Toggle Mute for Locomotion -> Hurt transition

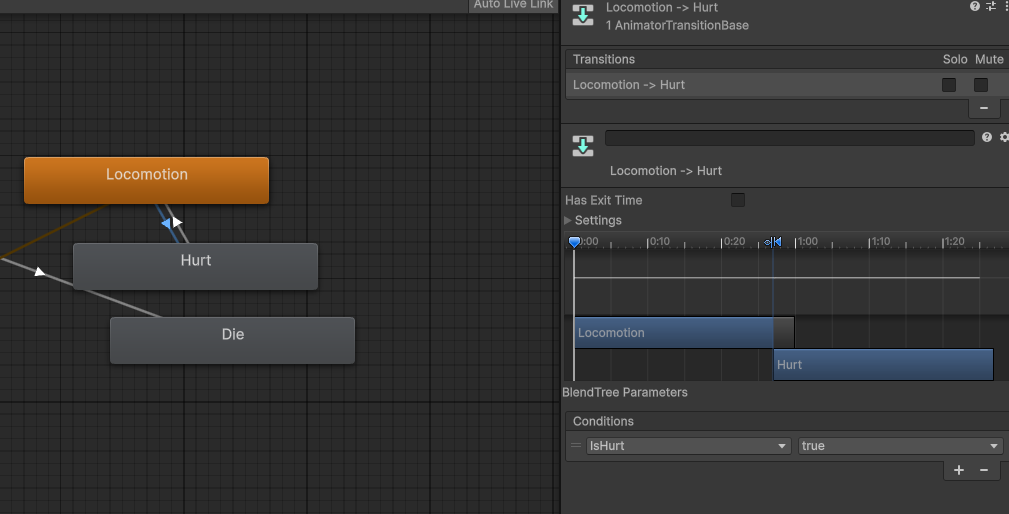(981, 85)
